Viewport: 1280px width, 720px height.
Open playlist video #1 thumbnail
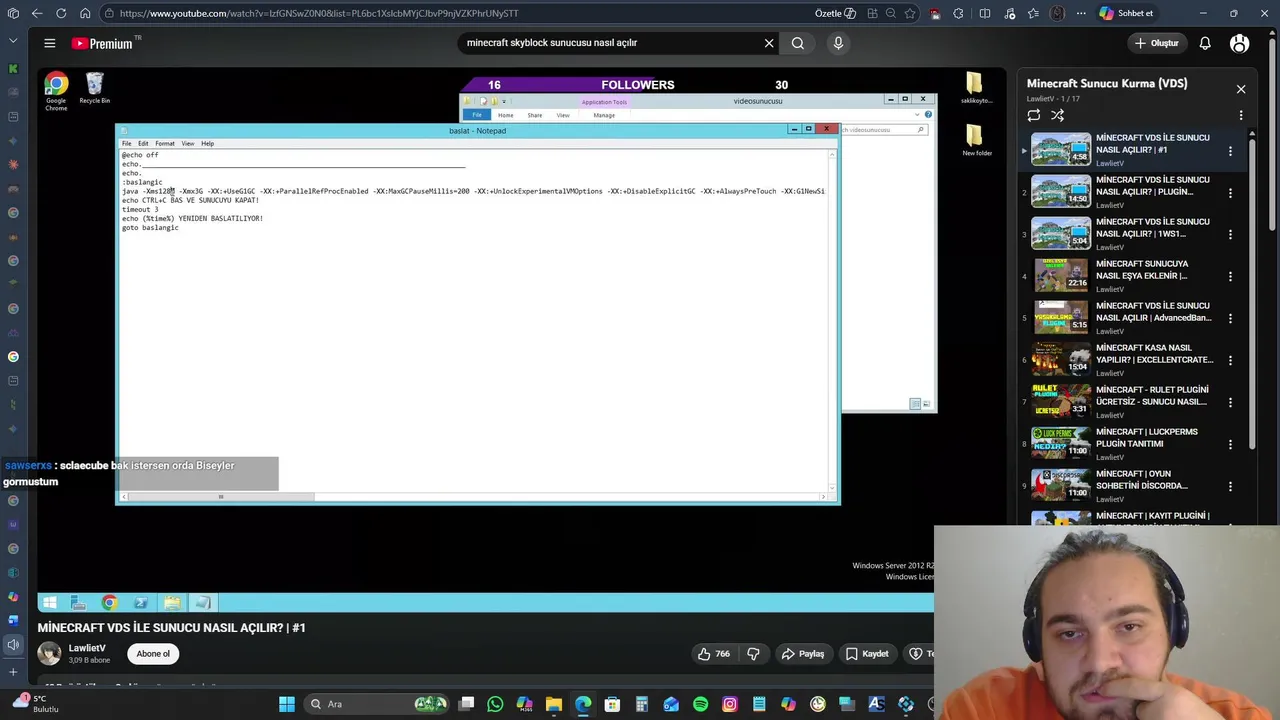coord(1061,148)
